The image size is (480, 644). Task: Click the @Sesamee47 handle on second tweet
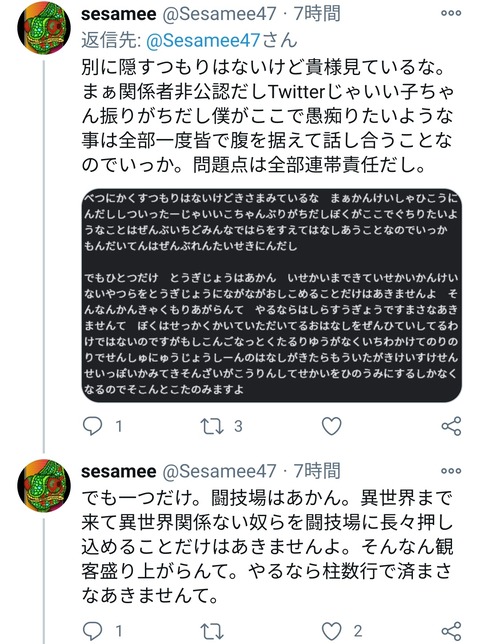219,471
